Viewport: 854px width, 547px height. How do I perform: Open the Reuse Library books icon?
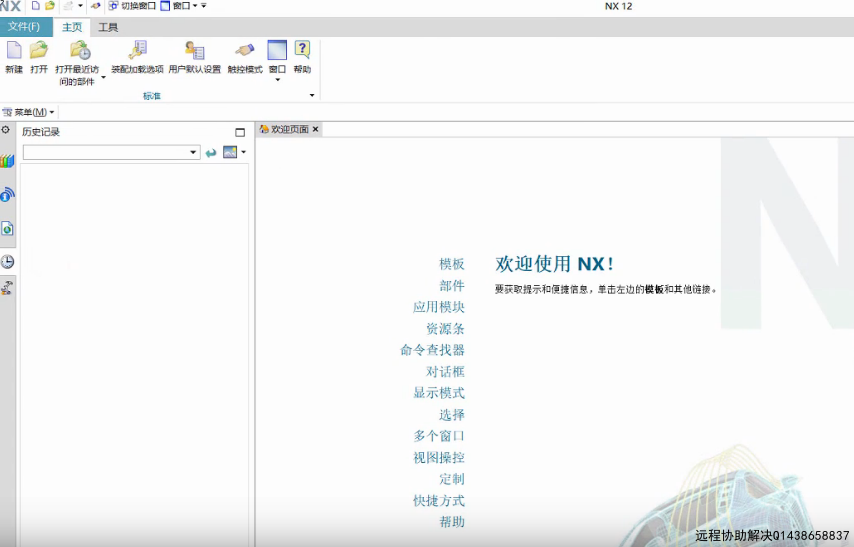coord(7,161)
